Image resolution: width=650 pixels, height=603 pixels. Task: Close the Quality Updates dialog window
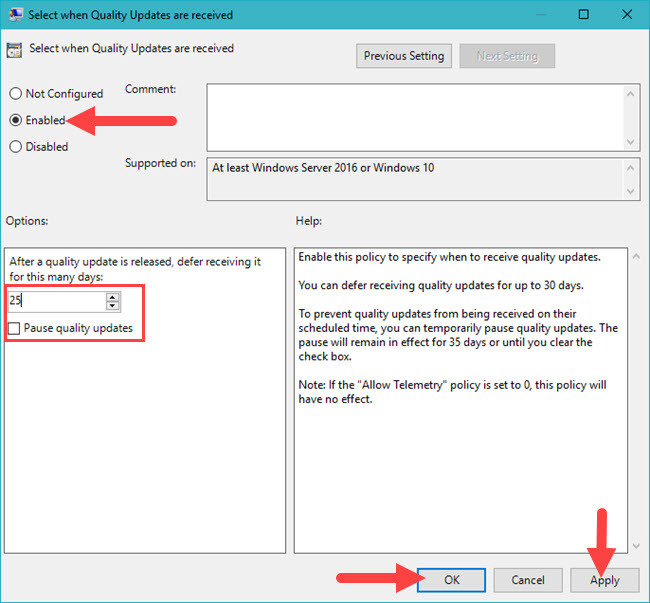coord(627,15)
